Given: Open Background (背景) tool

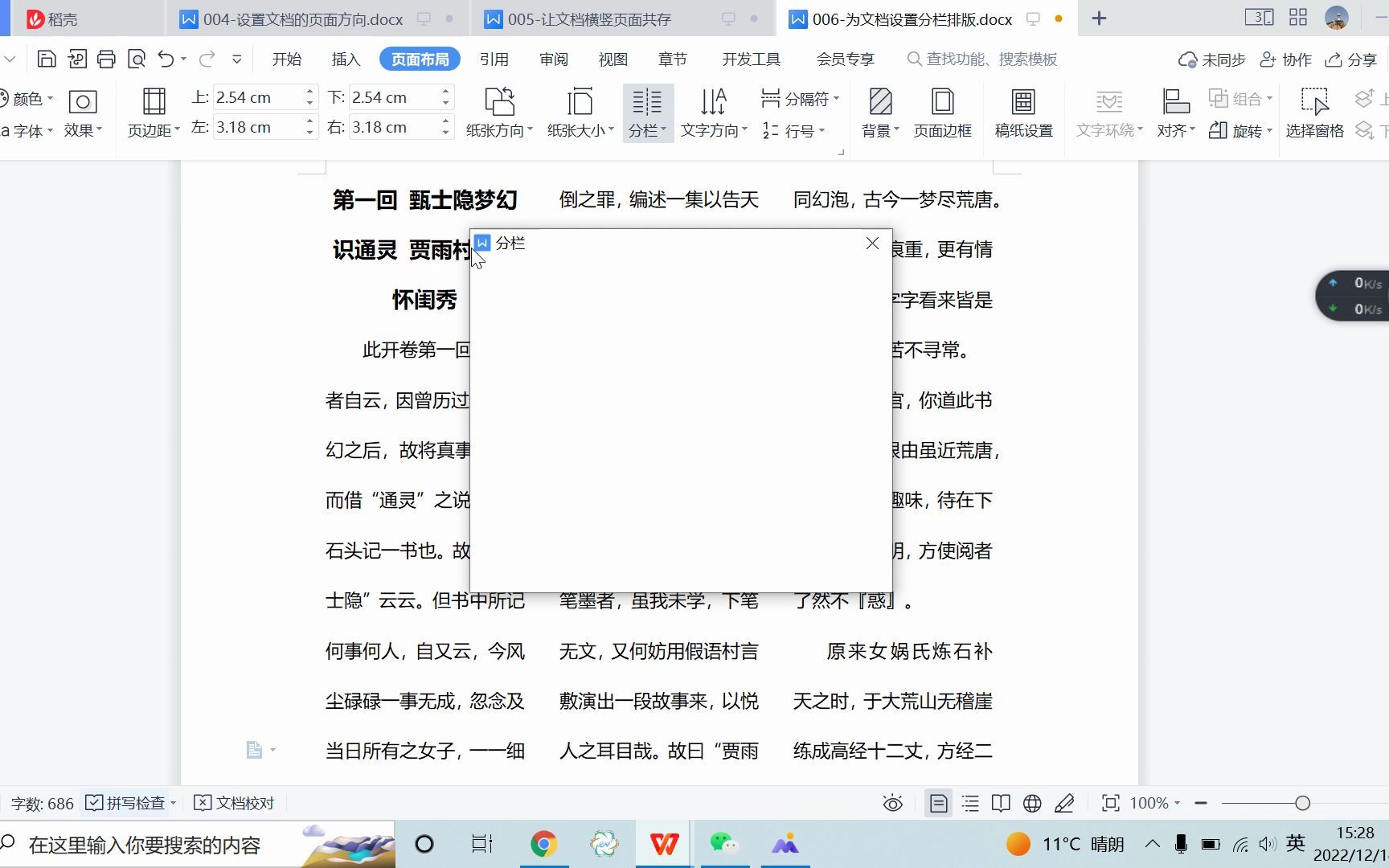Looking at the screenshot, I should click(880, 113).
